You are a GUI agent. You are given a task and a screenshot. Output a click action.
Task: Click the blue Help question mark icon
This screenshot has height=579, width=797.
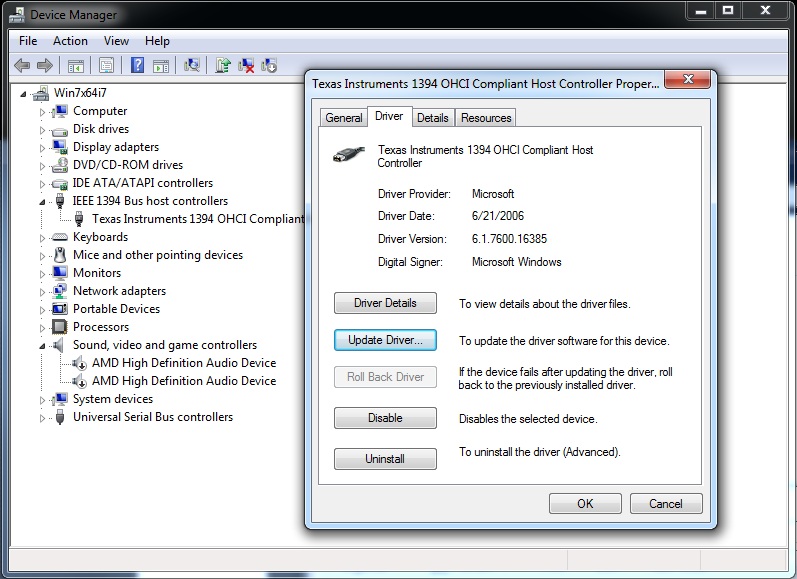pyautogui.click(x=137, y=65)
